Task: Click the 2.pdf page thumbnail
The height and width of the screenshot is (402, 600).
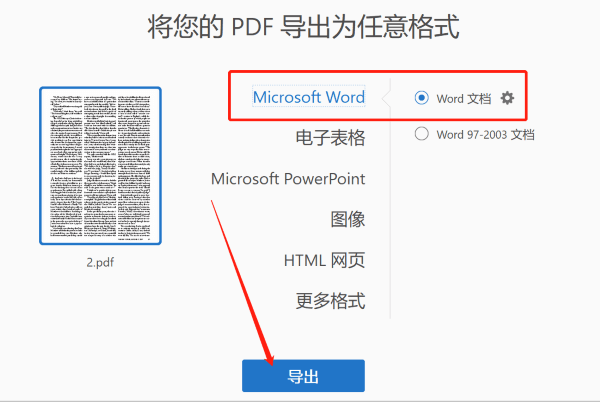Action: (x=100, y=166)
